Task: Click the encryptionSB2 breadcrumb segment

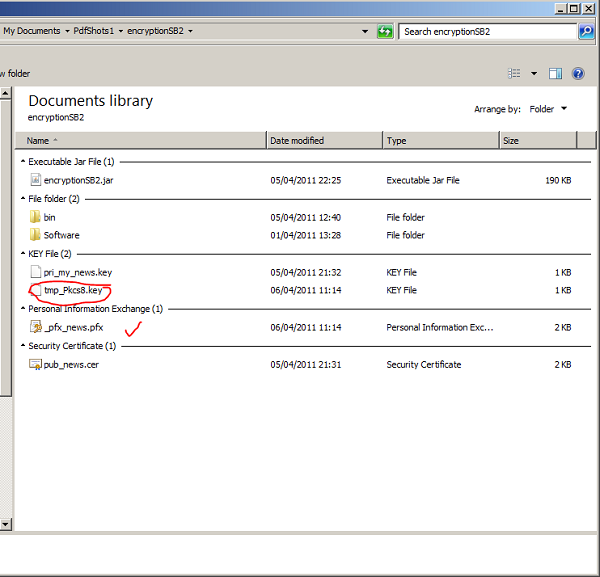Action: tap(155, 31)
